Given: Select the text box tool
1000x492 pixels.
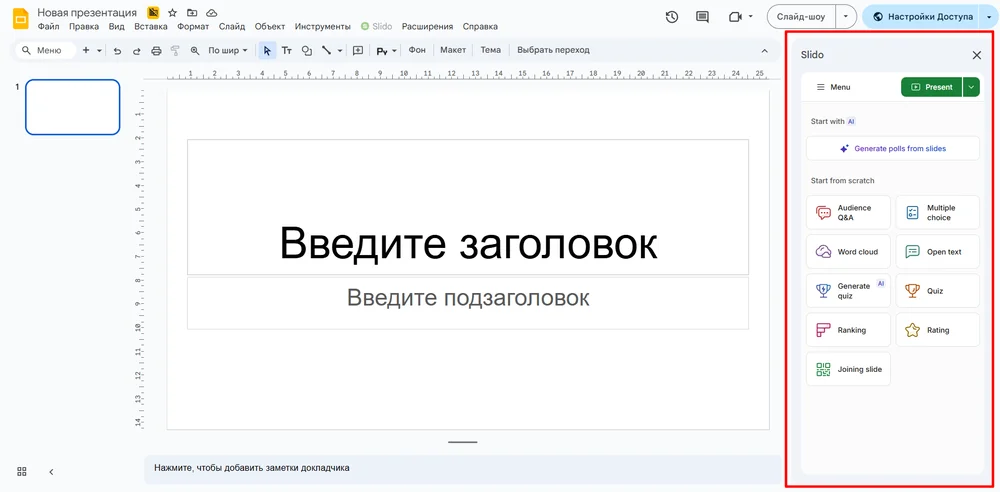Looking at the screenshot, I should (287, 50).
